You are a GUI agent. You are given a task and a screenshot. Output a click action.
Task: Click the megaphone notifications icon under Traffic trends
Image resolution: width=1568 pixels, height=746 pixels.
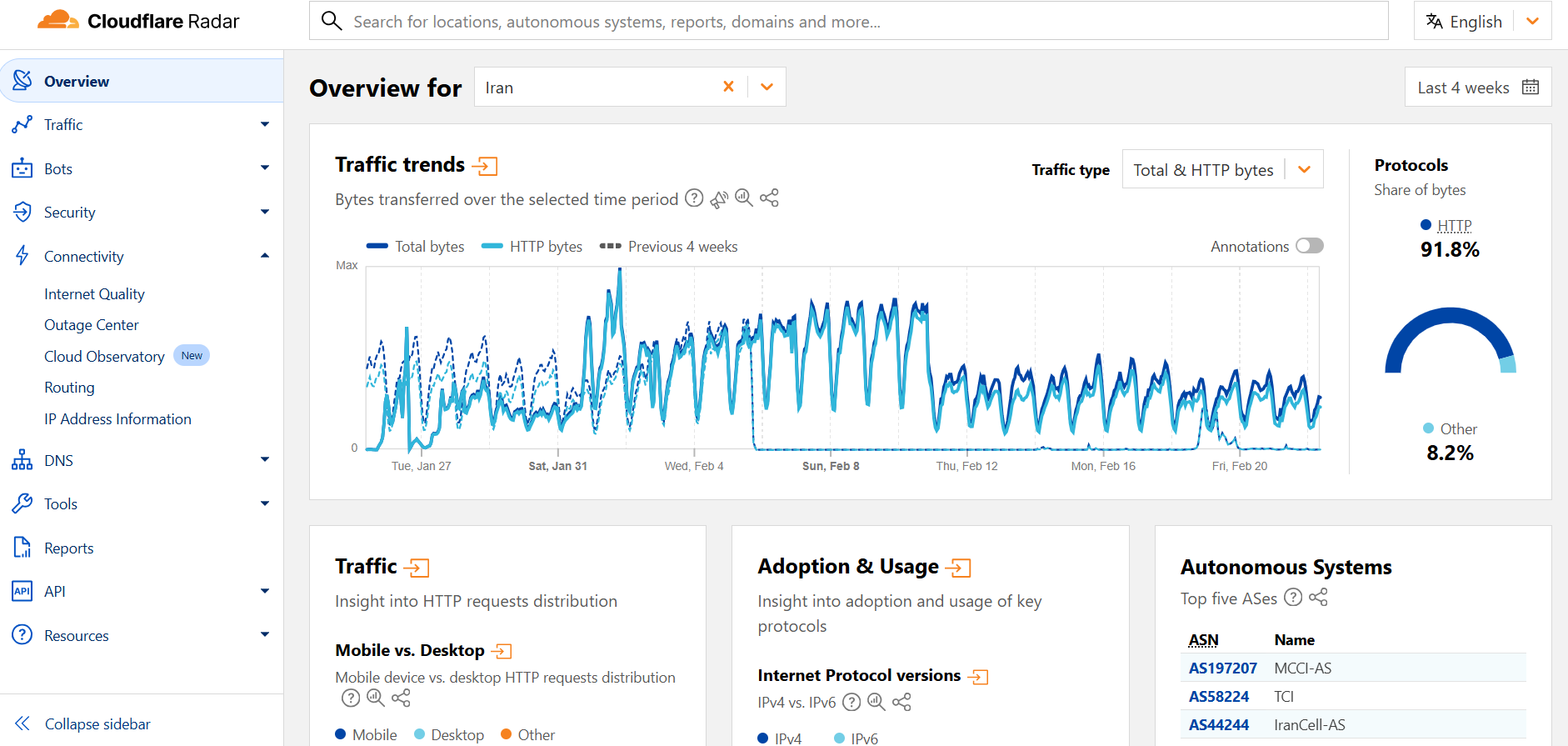[x=719, y=198]
